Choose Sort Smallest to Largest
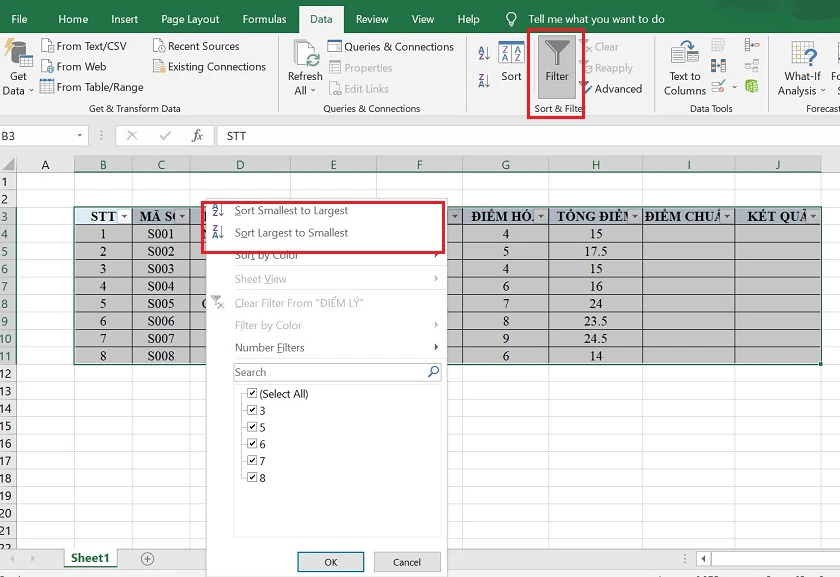Image resolution: width=840 pixels, height=577 pixels. point(290,210)
